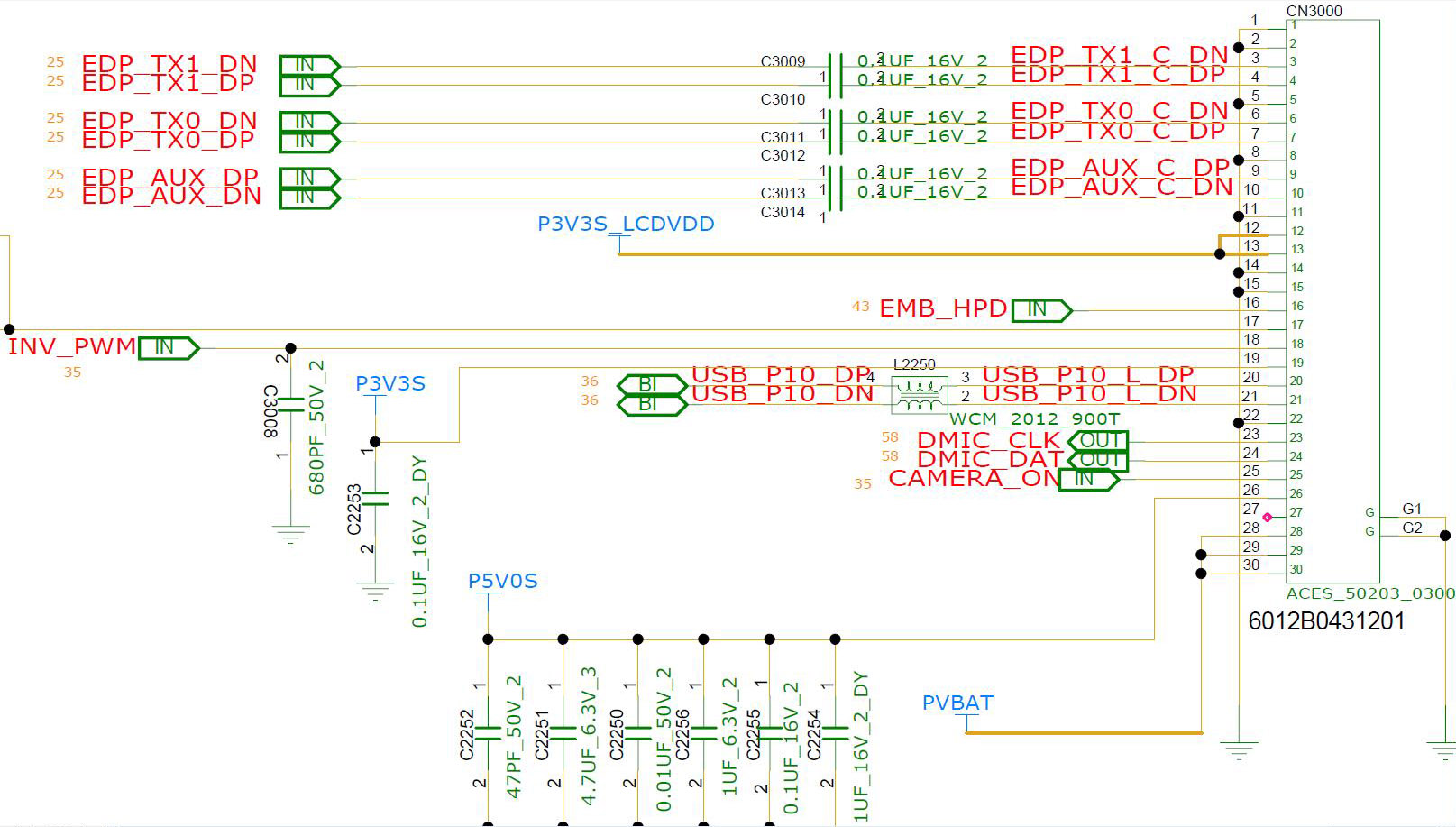Click the part number 6012B0431201
The image size is (1456, 827).
click(1326, 621)
